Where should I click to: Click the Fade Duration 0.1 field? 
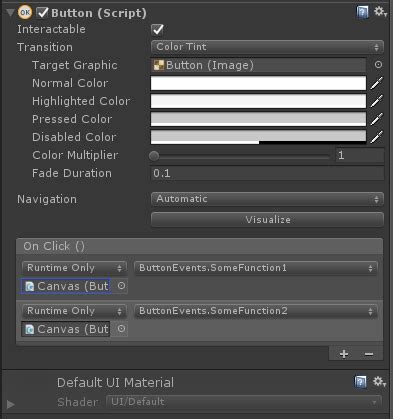coord(267,173)
